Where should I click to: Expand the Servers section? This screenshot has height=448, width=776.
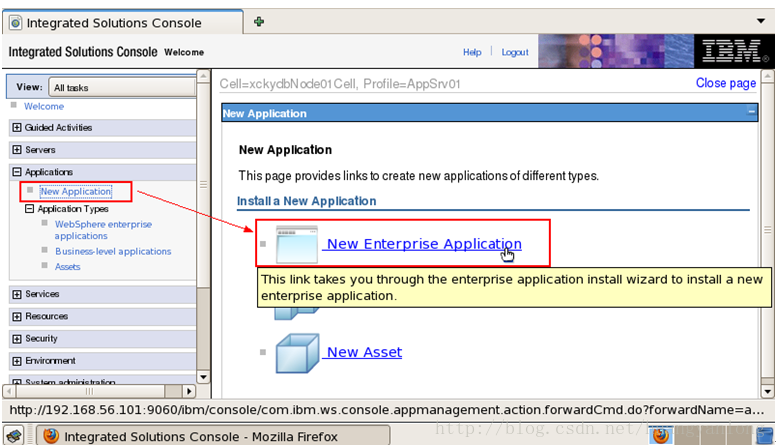[x=17, y=149]
